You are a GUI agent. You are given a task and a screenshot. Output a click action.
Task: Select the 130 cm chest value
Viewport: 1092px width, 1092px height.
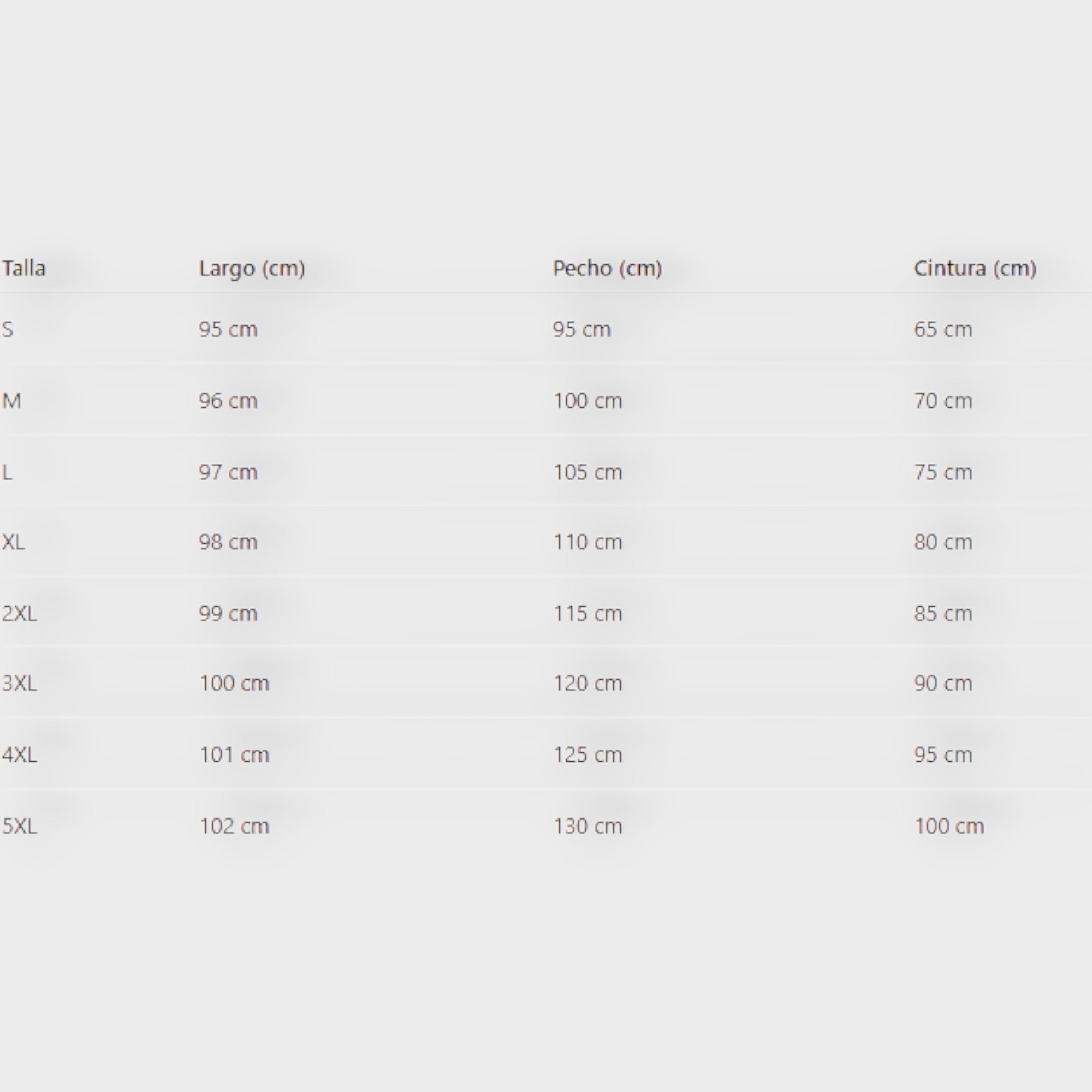587,826
